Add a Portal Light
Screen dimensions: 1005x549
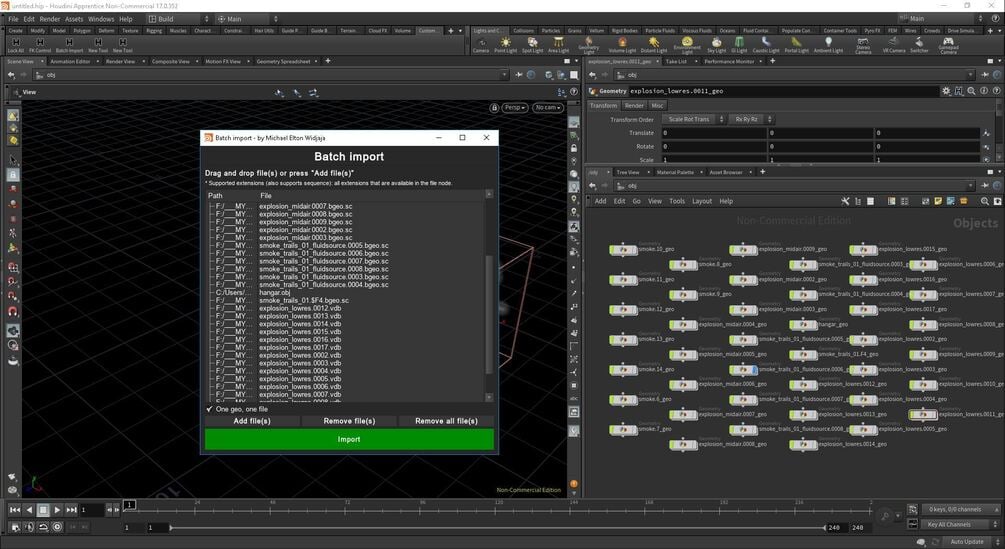tap(796, 45)
